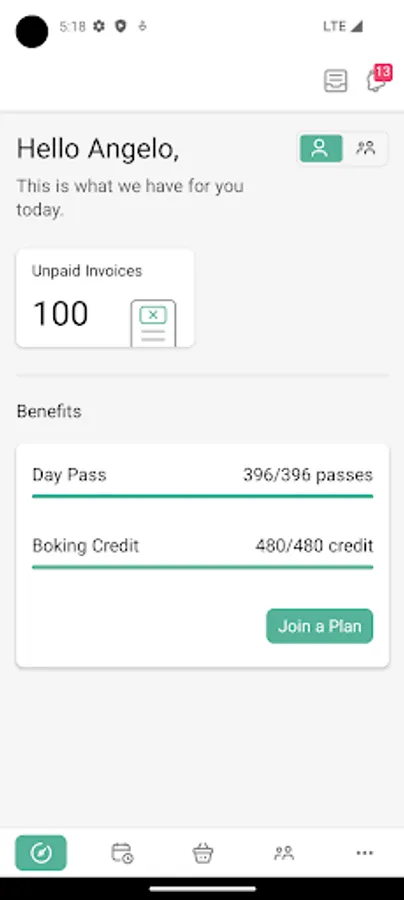Click the Hello Angelo greeting
404x900 pixels.
tap(98, 149)
